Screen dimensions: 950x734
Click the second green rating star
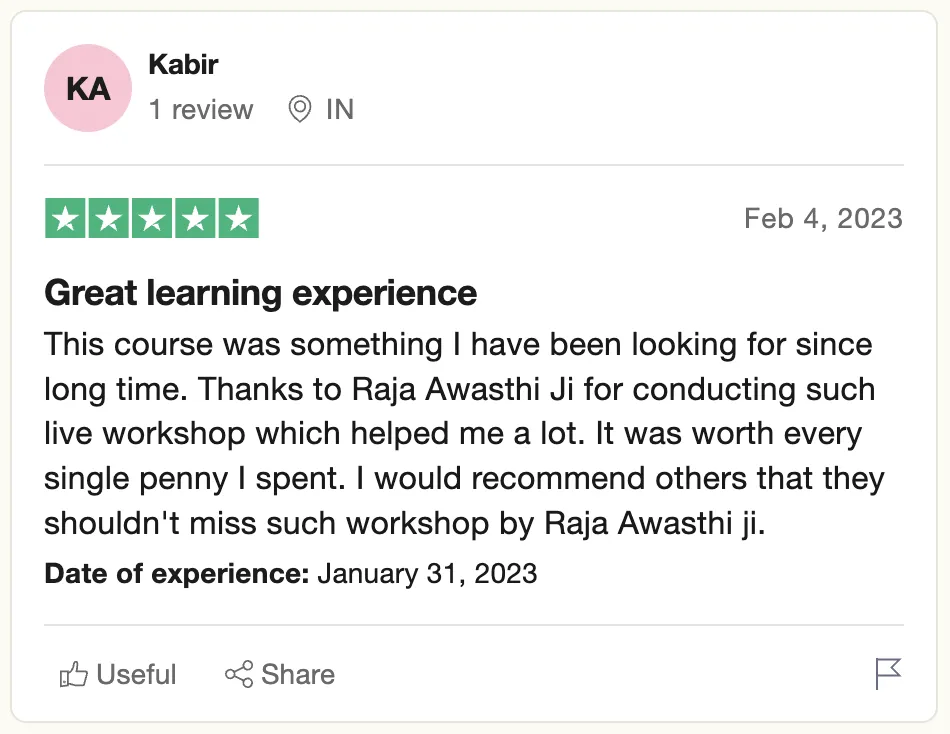(x=108, y=218)
